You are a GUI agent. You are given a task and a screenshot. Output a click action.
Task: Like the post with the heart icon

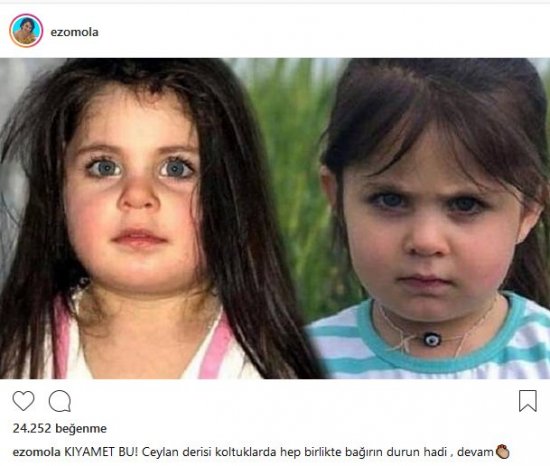pos(24,400)
